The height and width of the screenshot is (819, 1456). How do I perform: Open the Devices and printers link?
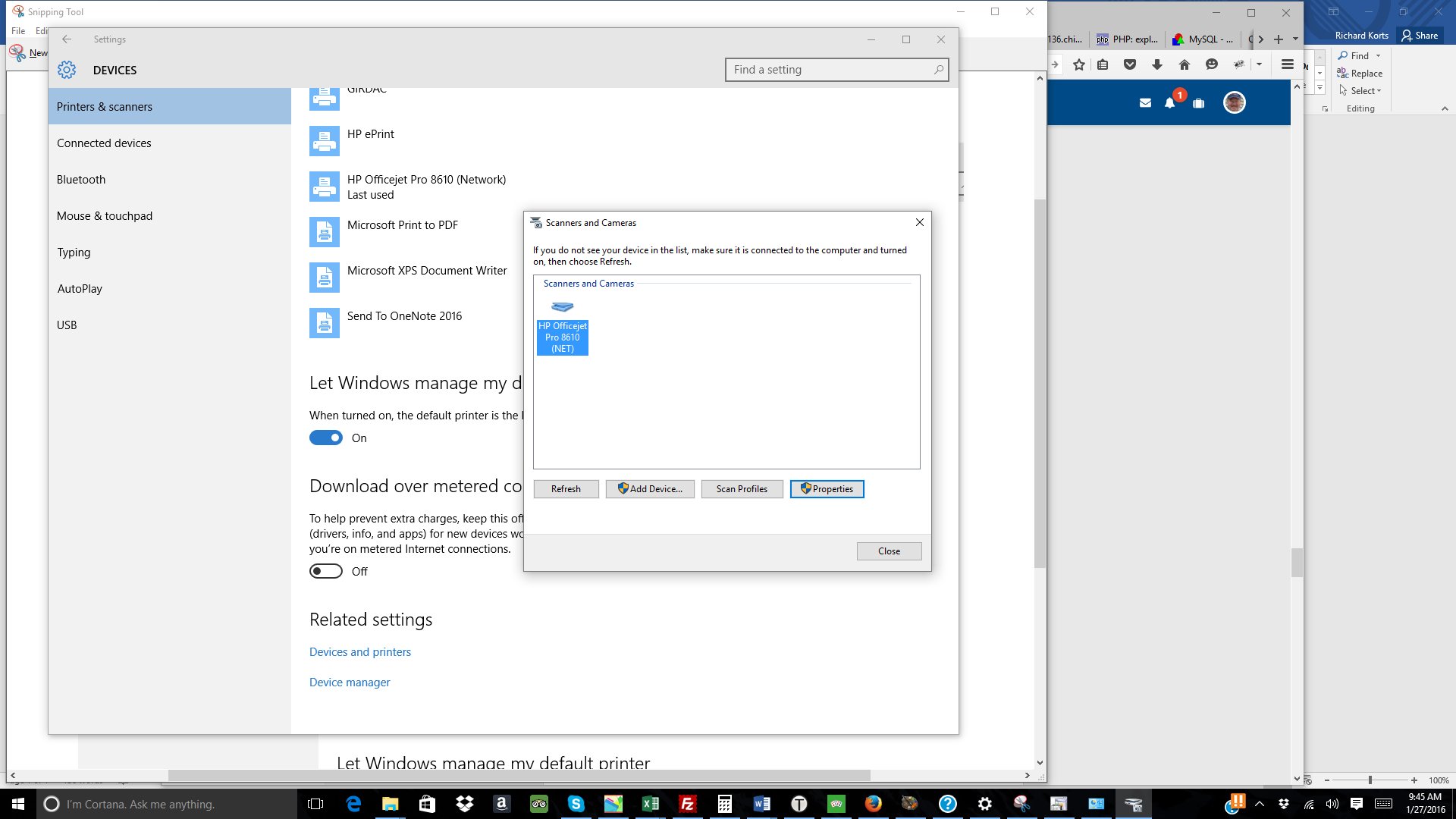click(360, 651)
